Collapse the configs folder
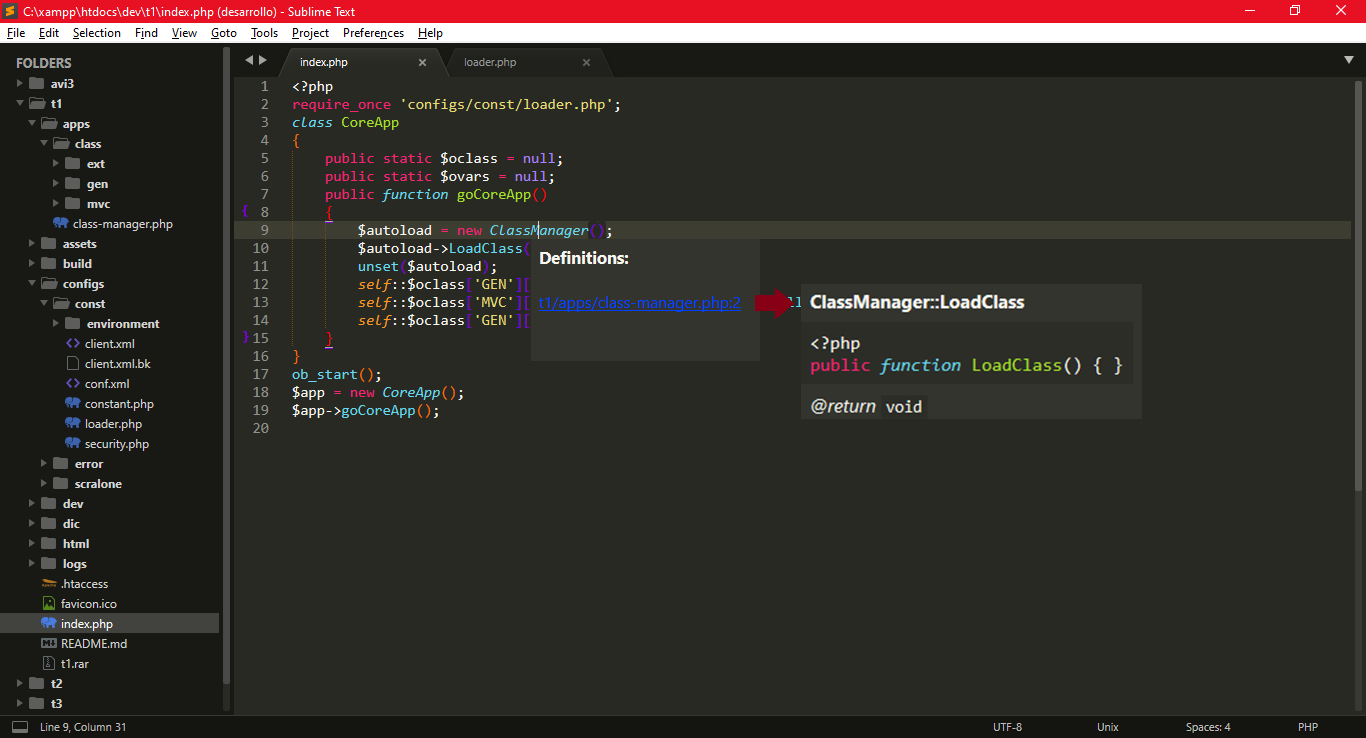 click(x=32, y=283)
